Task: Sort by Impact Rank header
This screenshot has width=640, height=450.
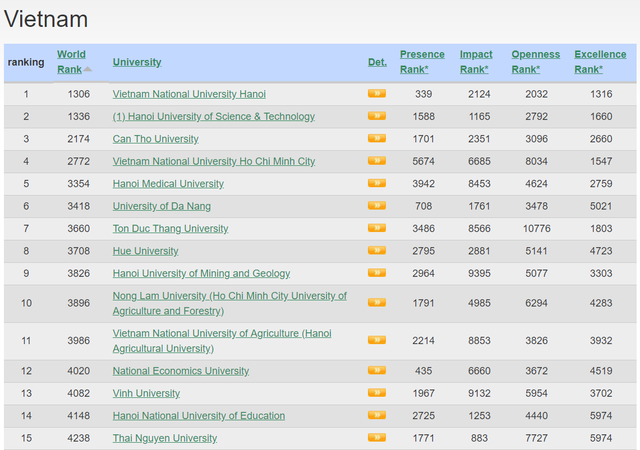Action: coord(475,62)
